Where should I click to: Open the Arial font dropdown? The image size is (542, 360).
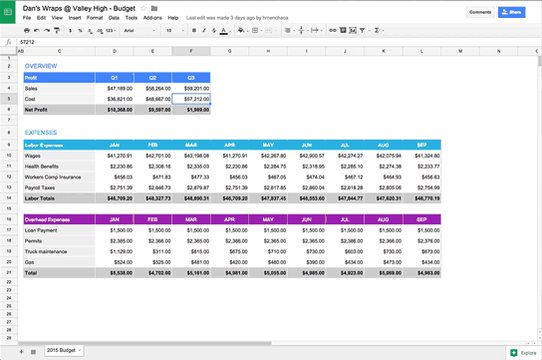(140, 30)
